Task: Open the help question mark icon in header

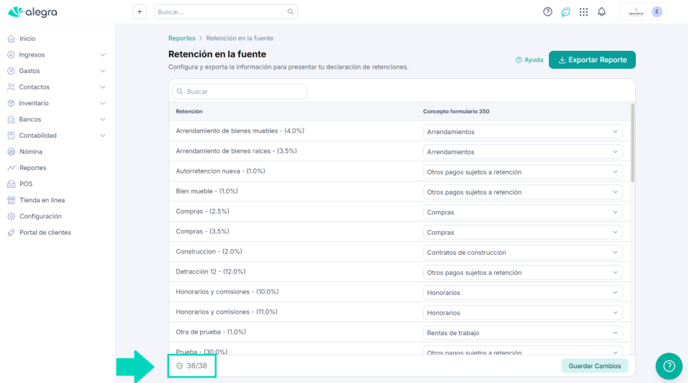Action: tap(548, 12)
